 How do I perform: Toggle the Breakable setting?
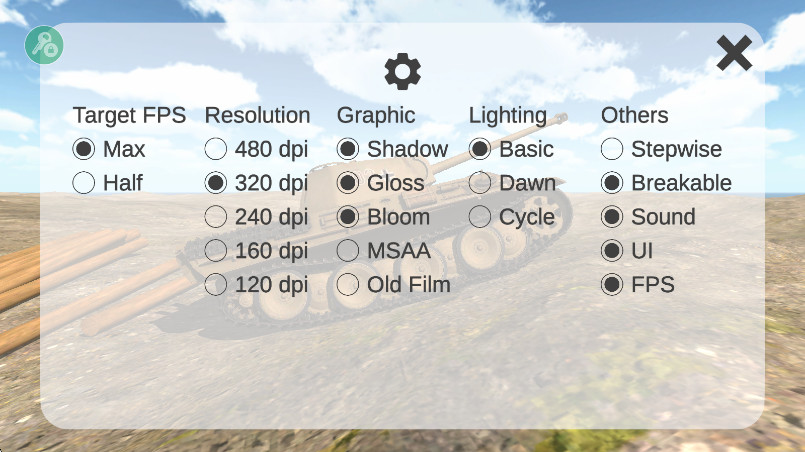click(612, 183)
